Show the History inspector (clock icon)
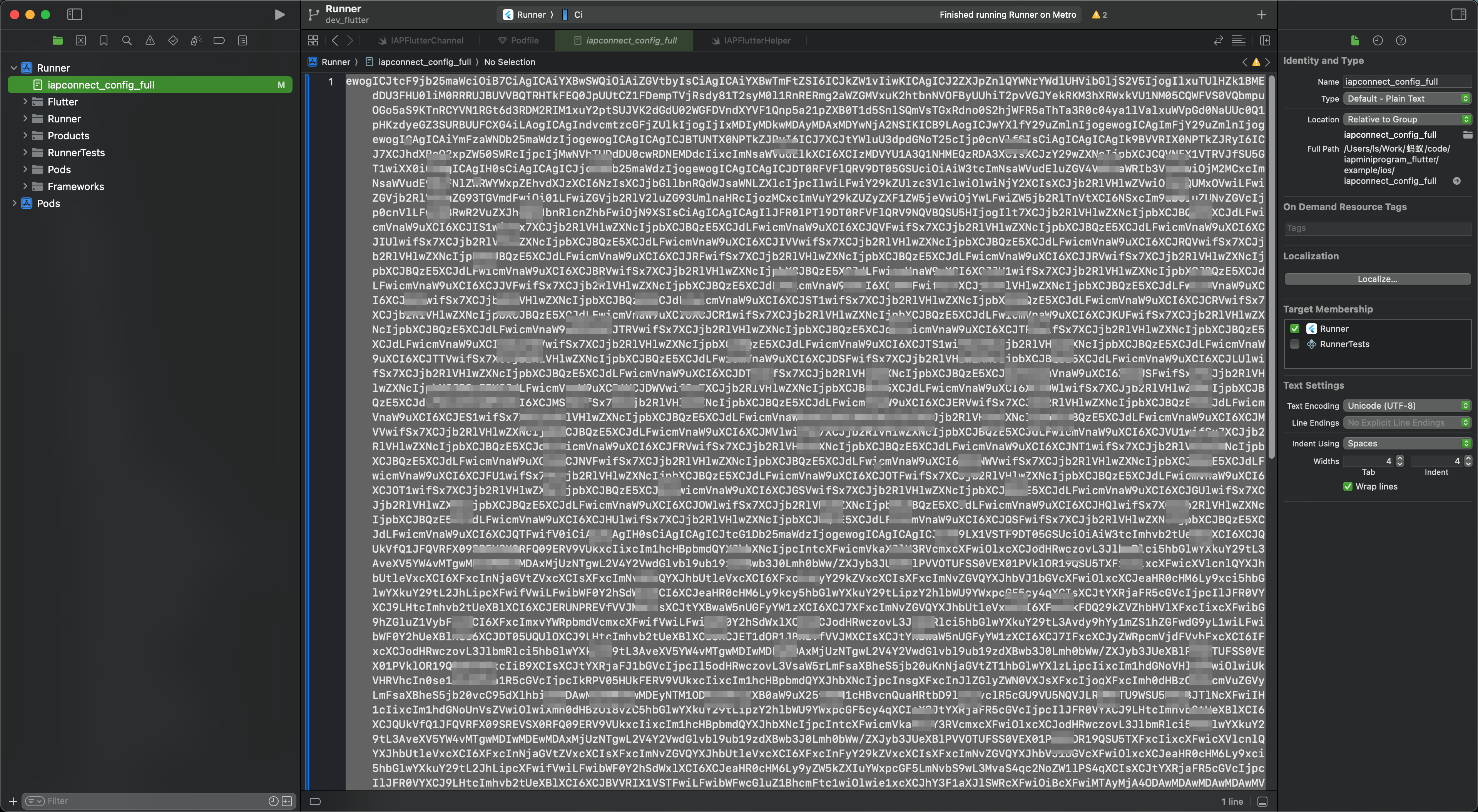The height and width of the screenshot is (812, 1478). (x=1378, y=40)
